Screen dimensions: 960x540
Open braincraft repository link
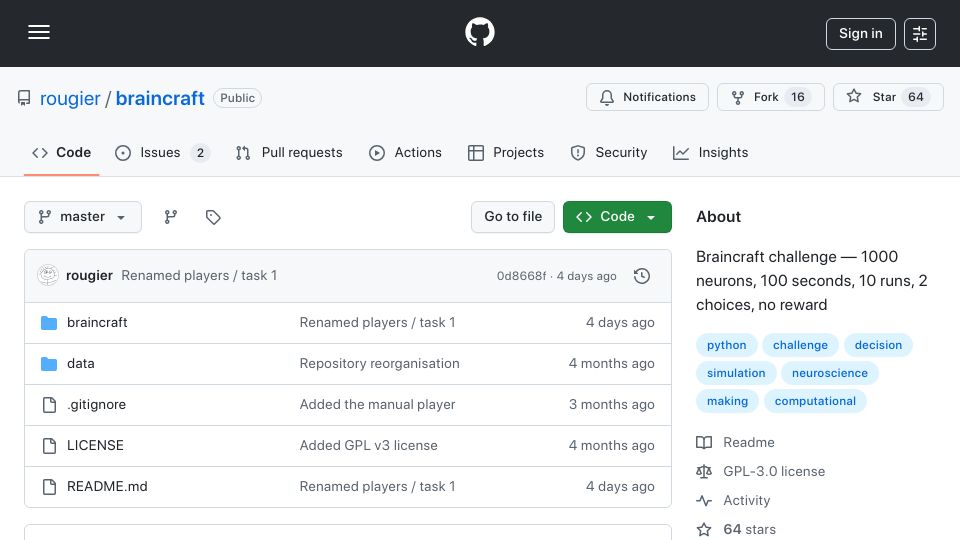[160, 98]
